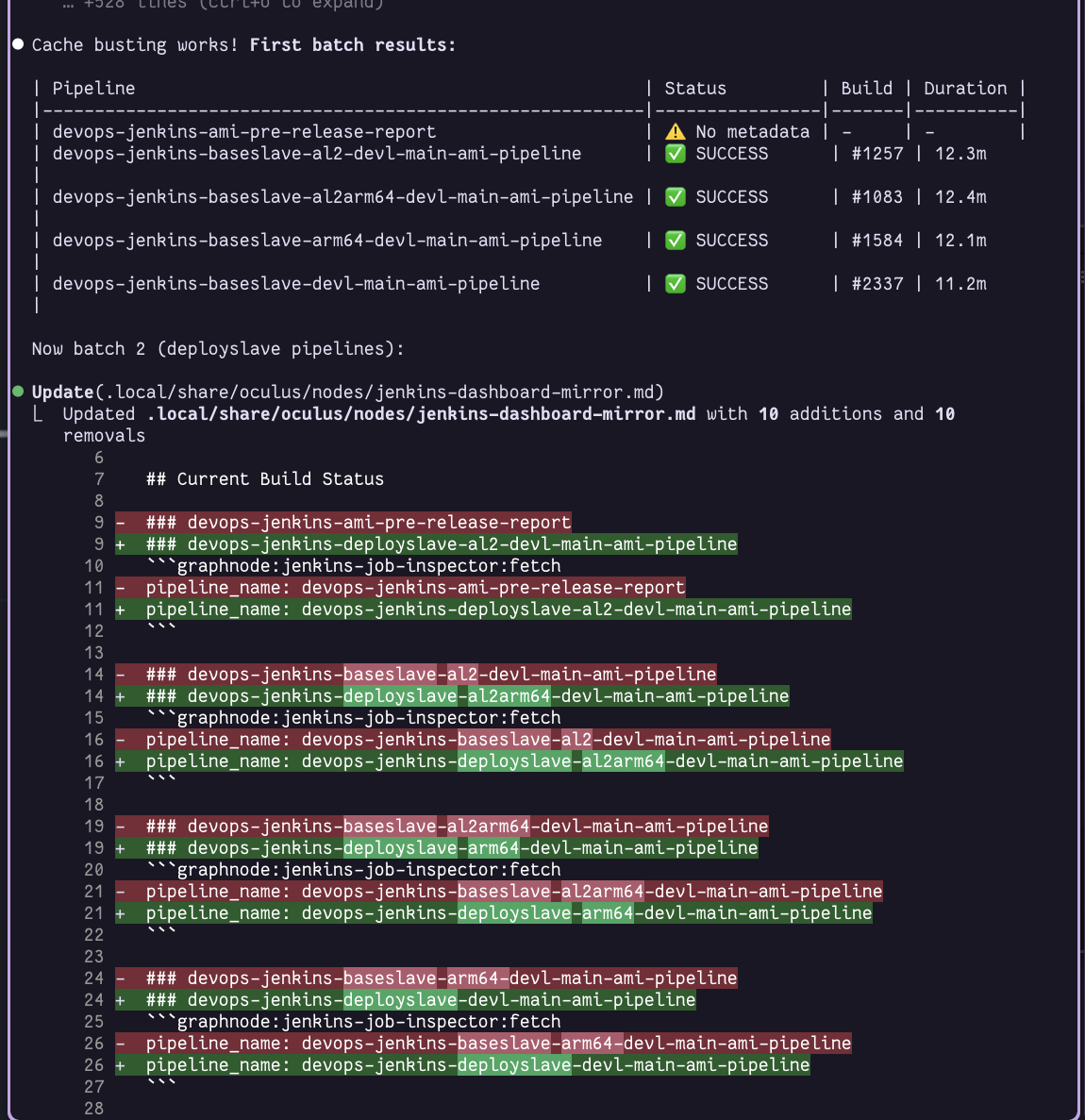This screenshot has height=1120, width=1085.
Task: Click the warning icon beside No metadata
Action: click(x=676, y=132)
